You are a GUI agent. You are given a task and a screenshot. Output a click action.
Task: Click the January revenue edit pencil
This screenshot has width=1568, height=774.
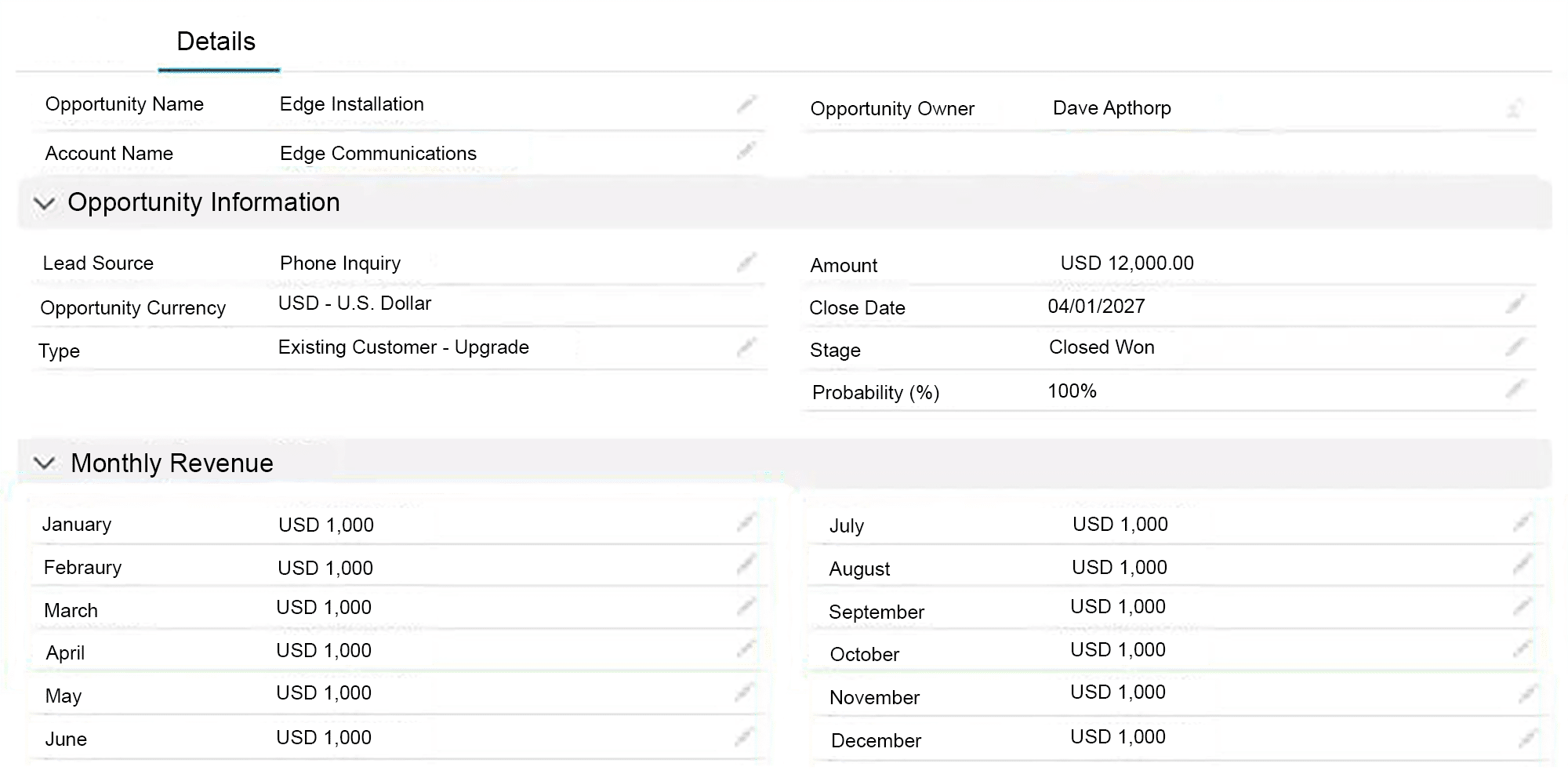tap(746, 522)
